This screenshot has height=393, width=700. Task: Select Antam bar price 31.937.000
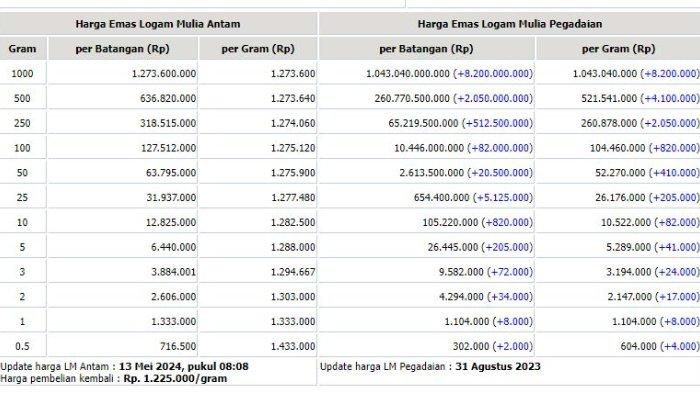click(x=171, y=197)
